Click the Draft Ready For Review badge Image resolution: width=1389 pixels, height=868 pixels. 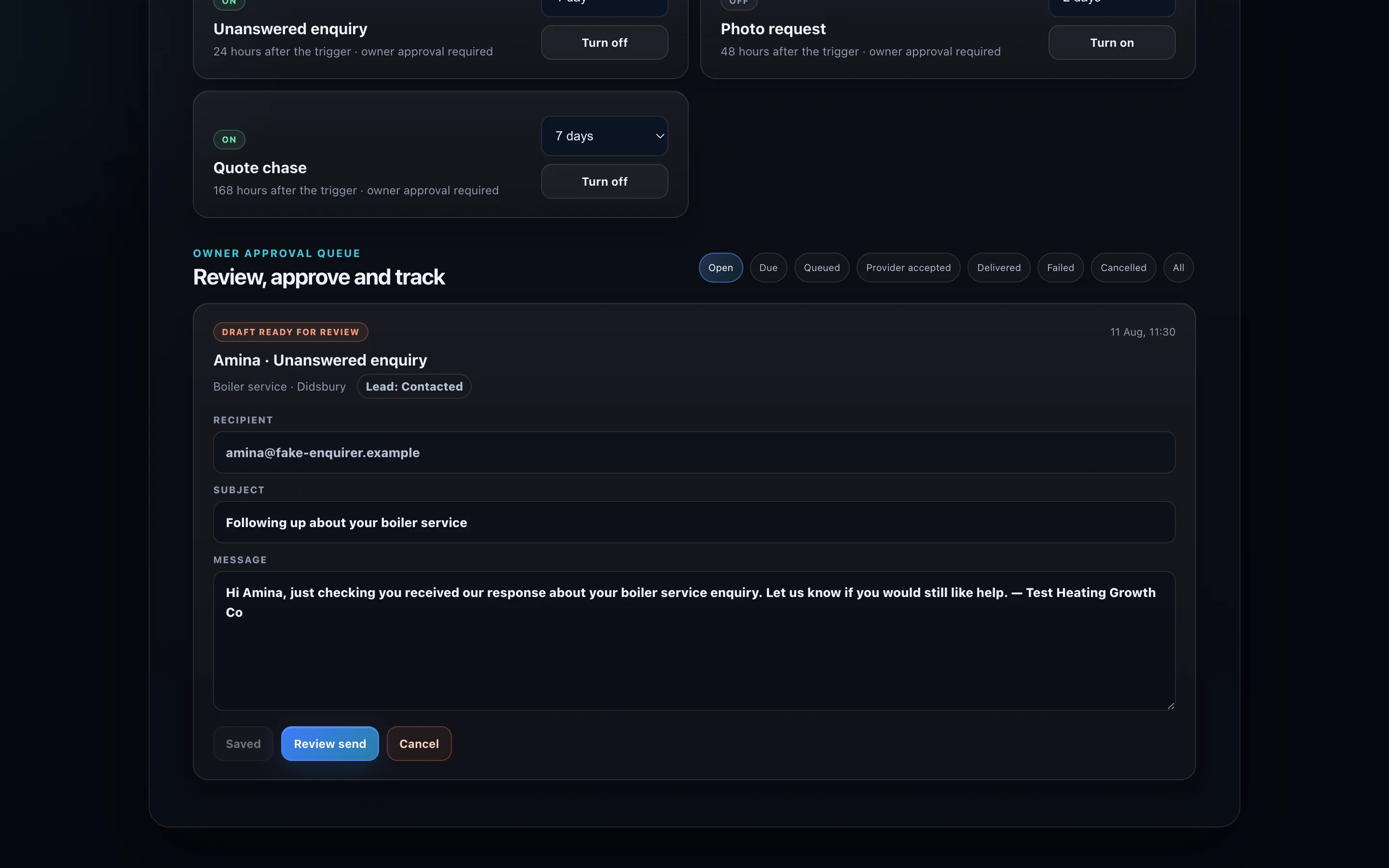point(290,332)
